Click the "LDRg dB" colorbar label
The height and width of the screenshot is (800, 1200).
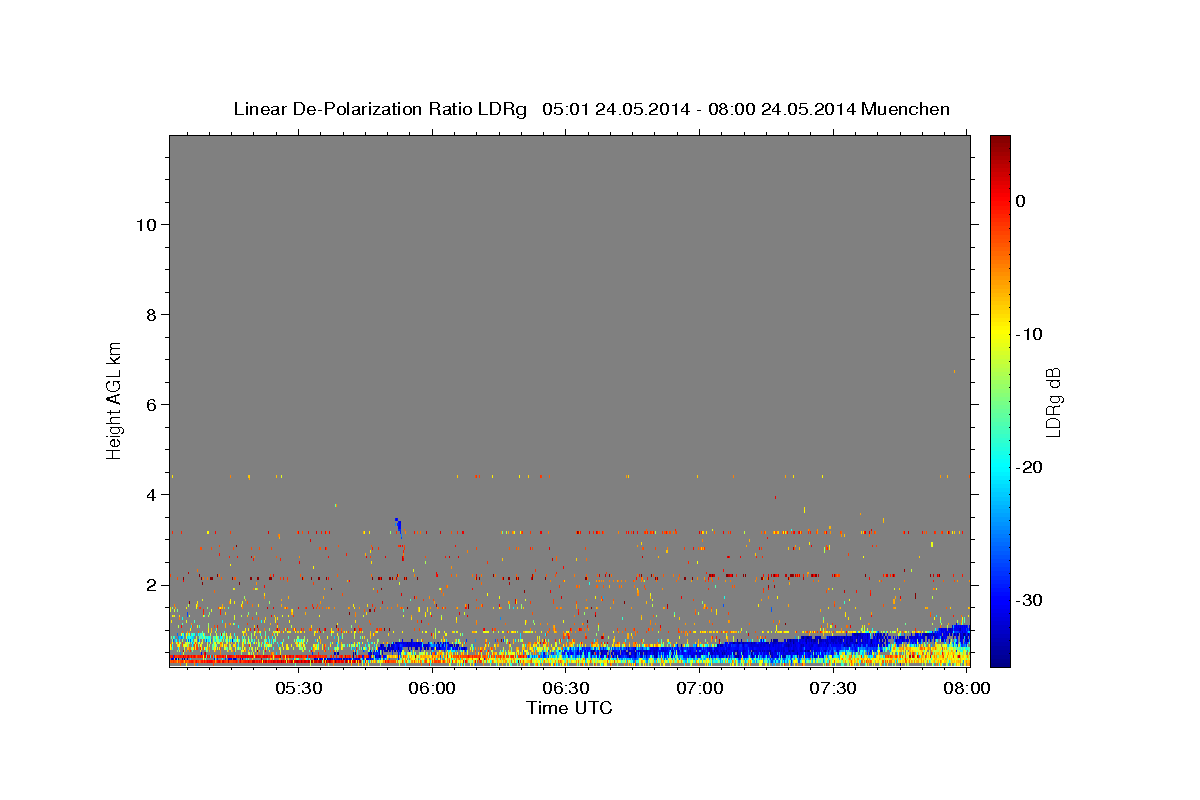coord(1053,402)
